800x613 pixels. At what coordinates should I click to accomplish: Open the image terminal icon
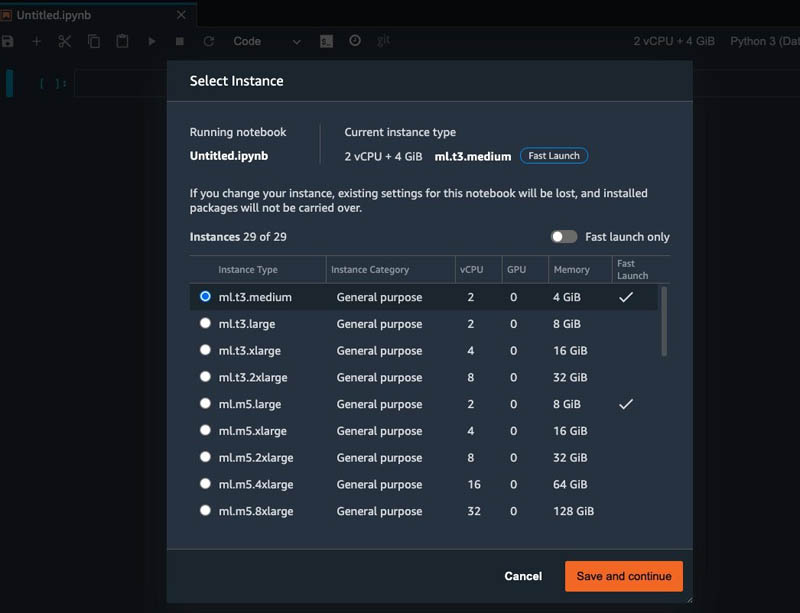click(327, 41)
